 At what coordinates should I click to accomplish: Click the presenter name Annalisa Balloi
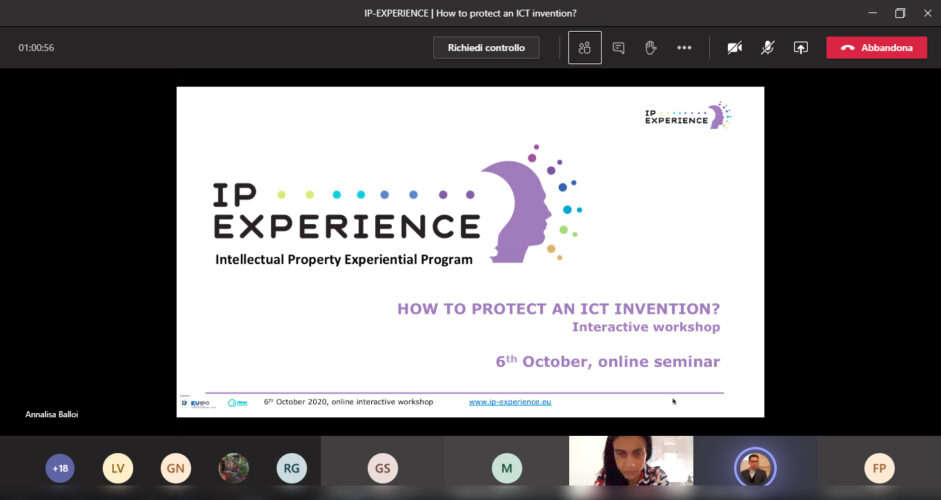pyautogui.click(x=52, y=414)
